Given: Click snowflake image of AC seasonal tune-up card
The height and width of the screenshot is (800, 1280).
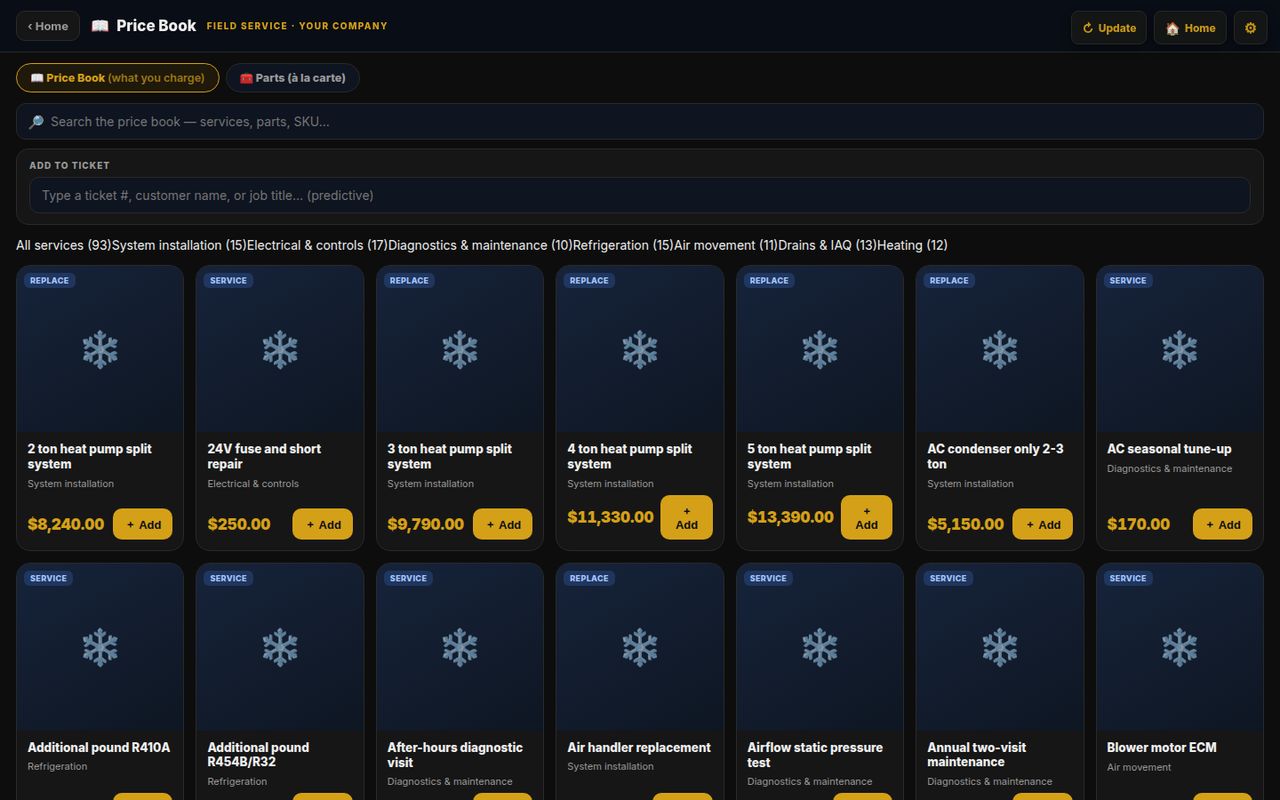Looking at the screenshot, I should click(1180, 349).
